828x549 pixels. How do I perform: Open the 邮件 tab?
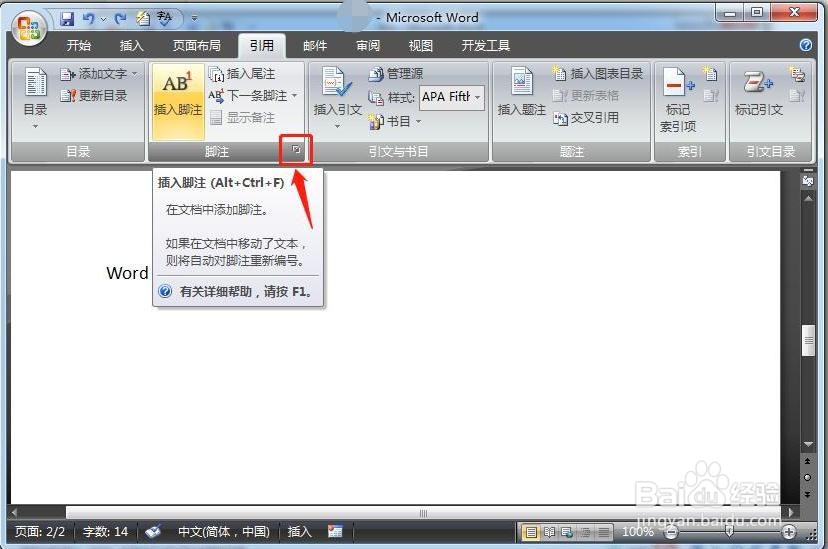[x=315, y=46]
